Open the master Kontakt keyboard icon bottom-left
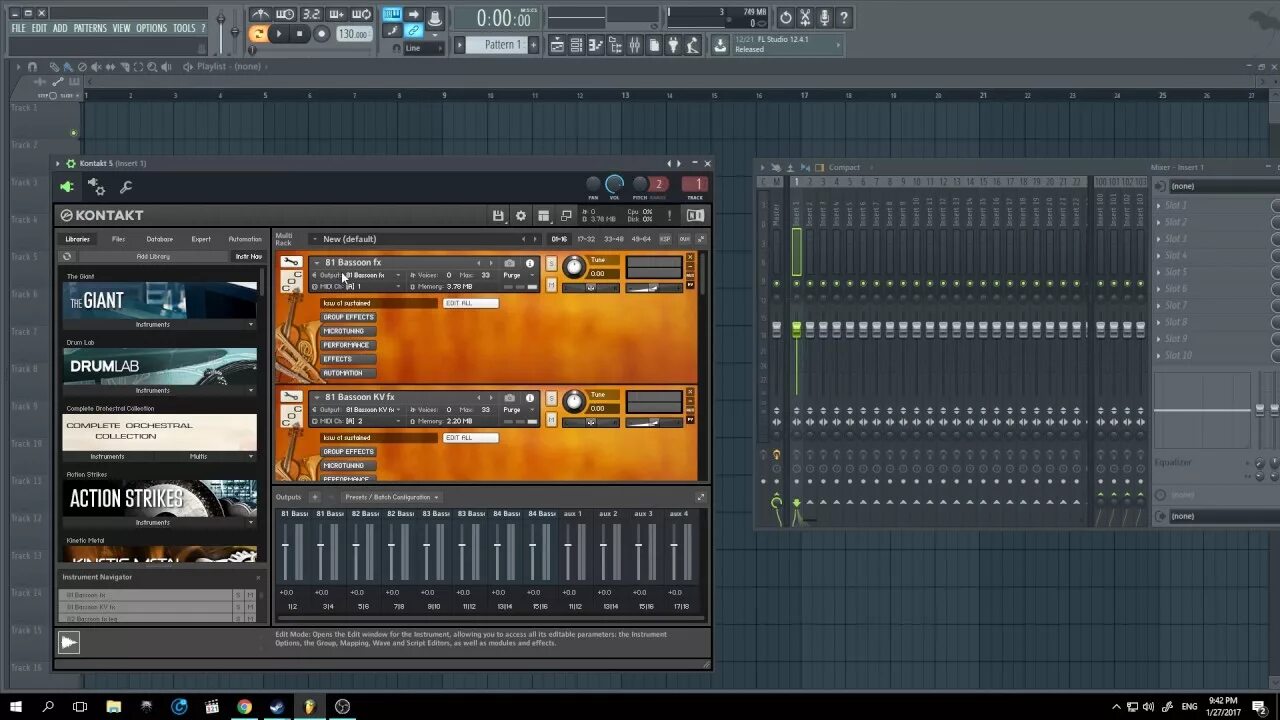 [68, 642]
